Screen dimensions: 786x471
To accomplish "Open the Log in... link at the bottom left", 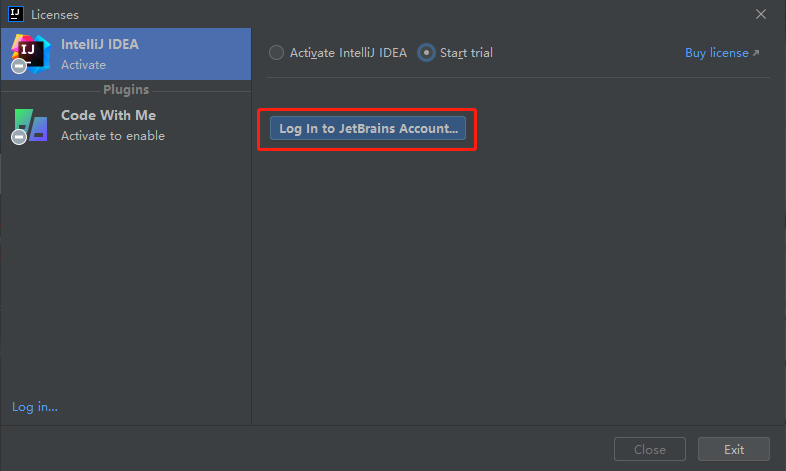I will (x=35, y=406).
